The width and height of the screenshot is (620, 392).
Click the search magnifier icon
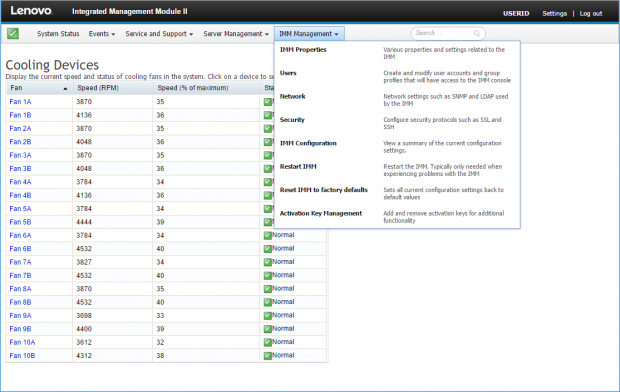pos(477,34)
